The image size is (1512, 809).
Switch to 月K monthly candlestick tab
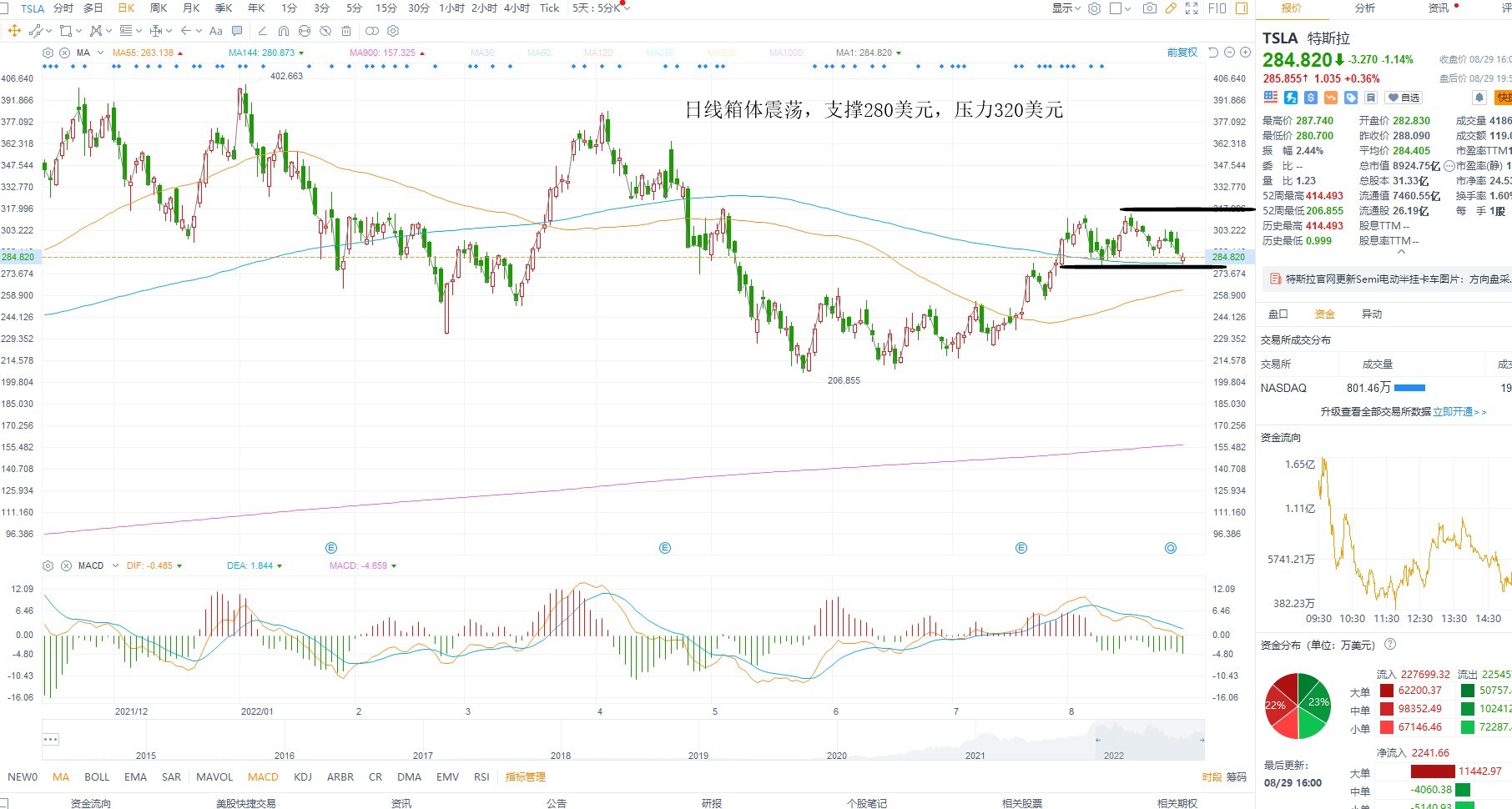191,8
